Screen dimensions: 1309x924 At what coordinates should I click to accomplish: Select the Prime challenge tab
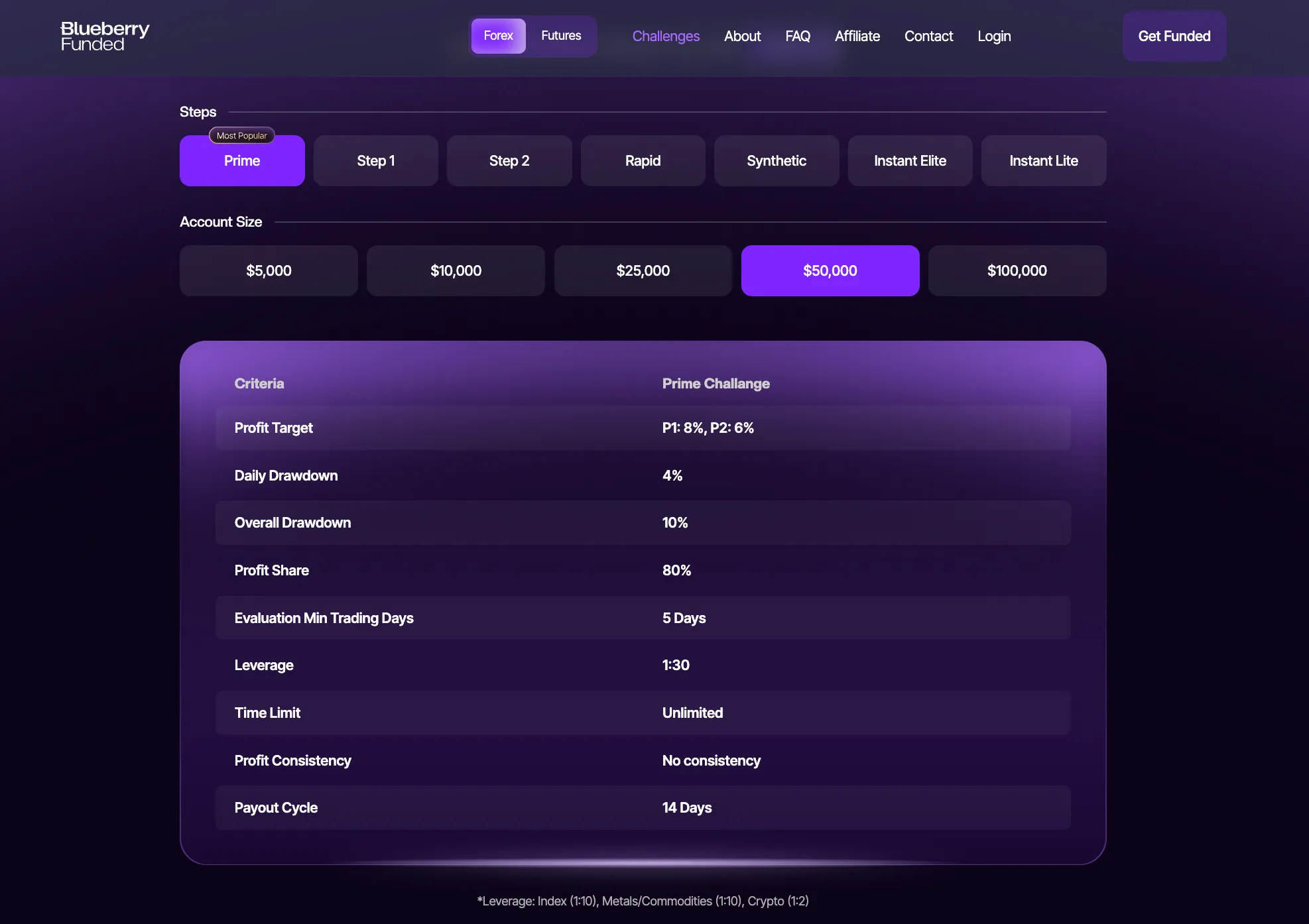tap(242, 161)
